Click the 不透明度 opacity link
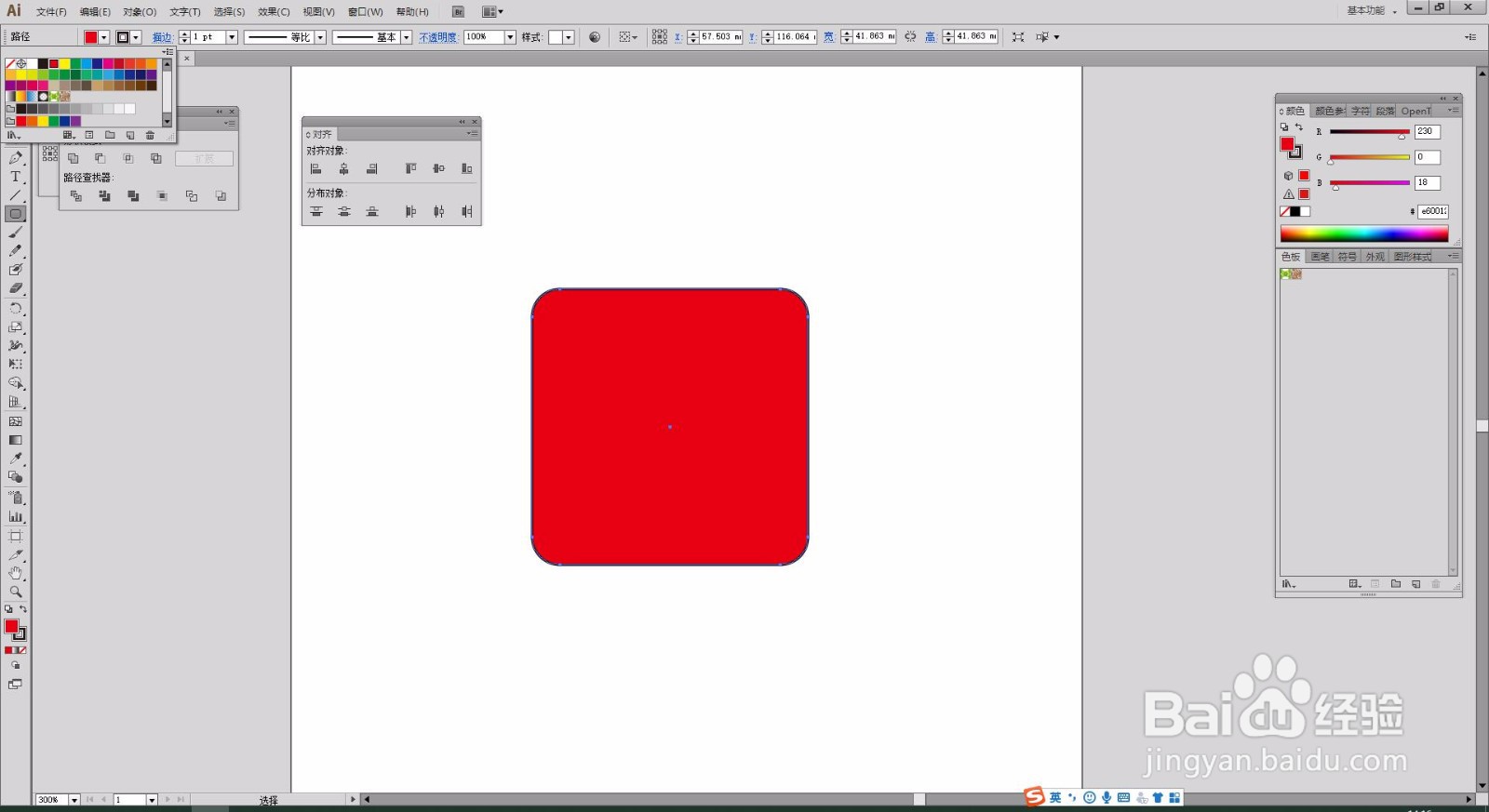The image size is (1489, 812). pyautogui.click(x=437, y=37)
